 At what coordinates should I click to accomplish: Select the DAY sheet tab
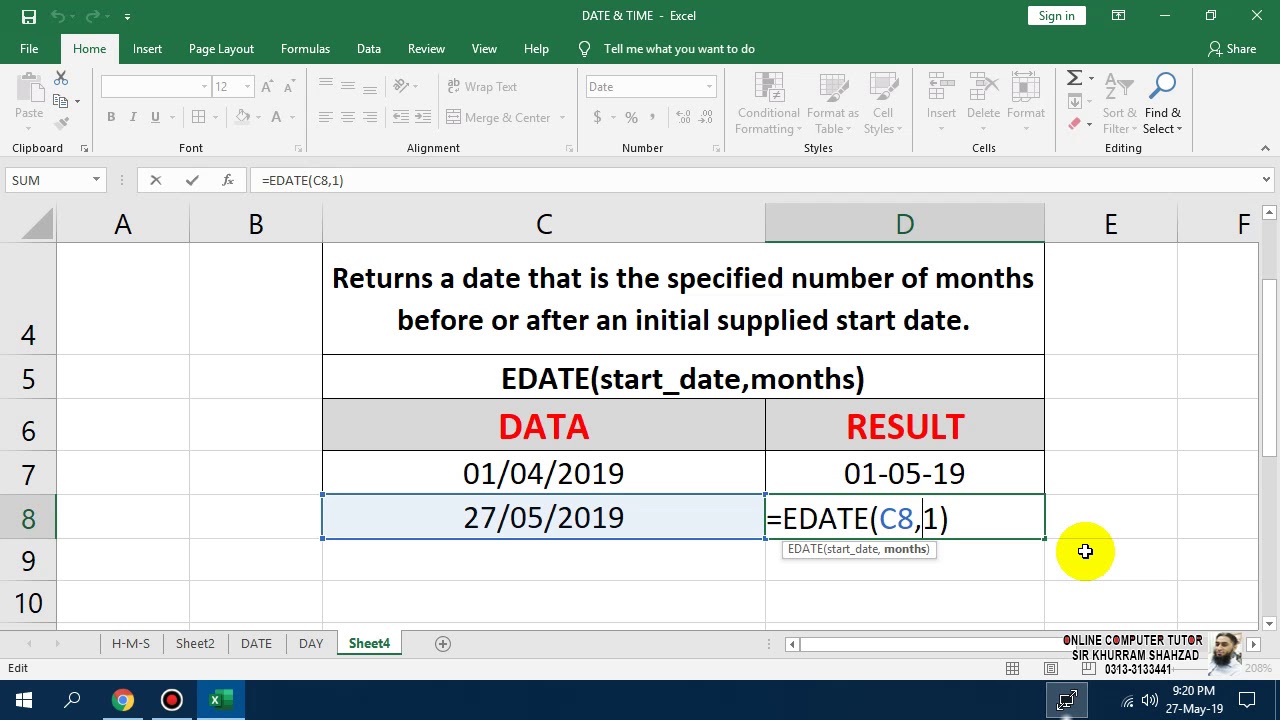[x=311, y=644]
